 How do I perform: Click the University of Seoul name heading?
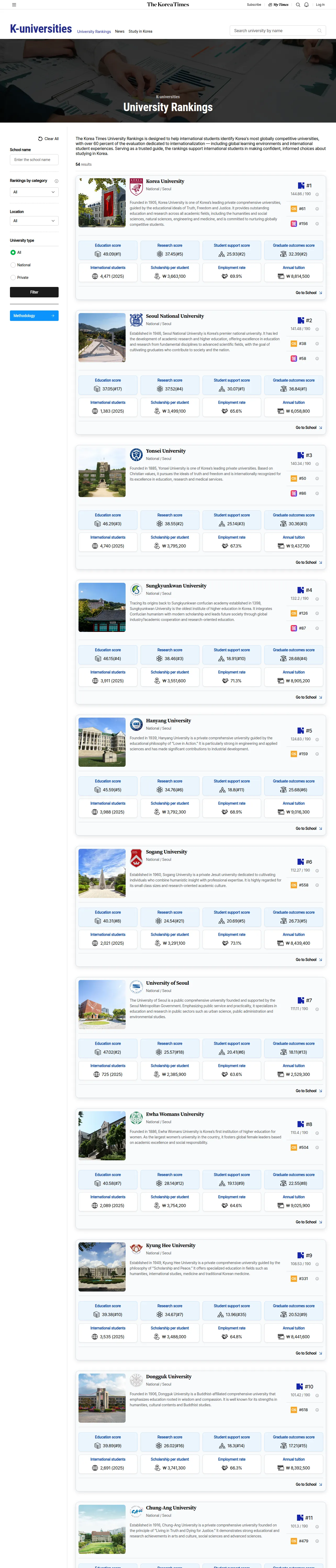168,983
